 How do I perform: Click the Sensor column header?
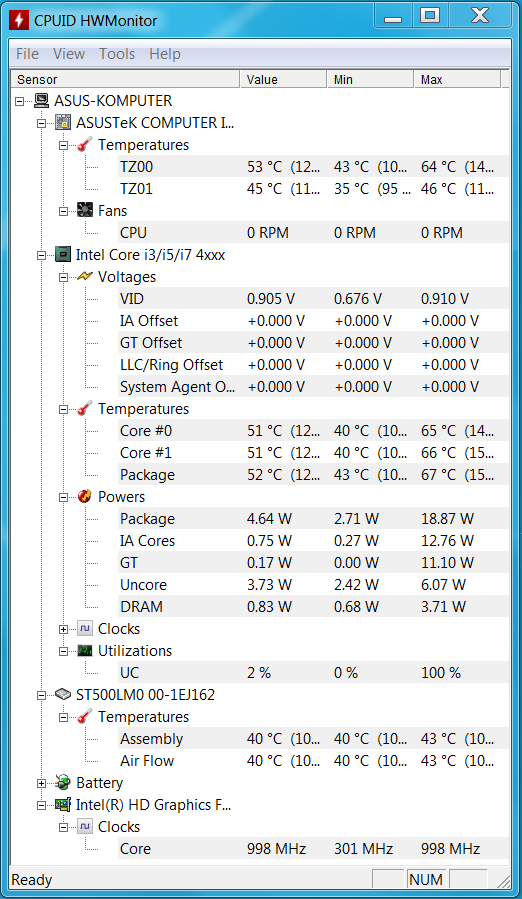coord(125,79)
